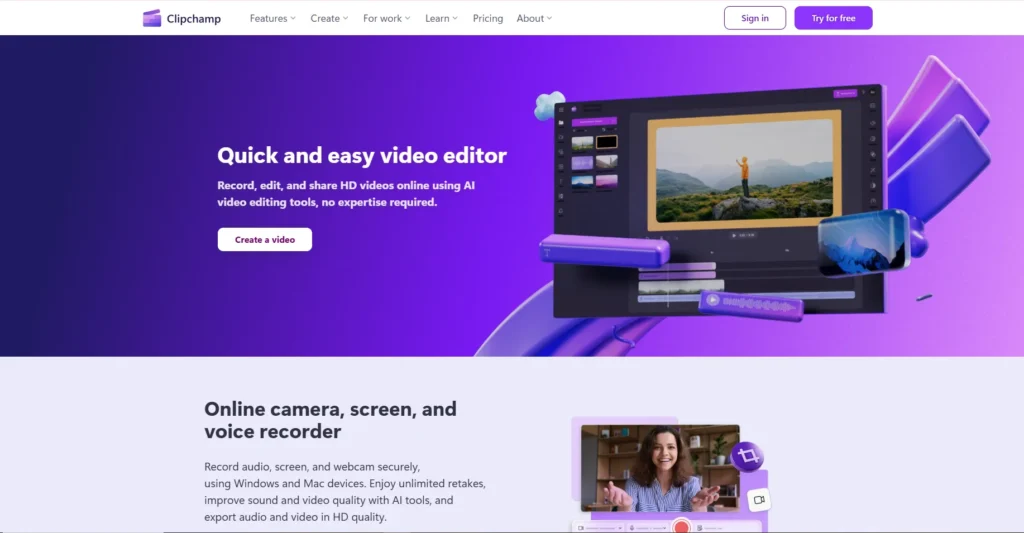Click the cloud icon beside the editor mockup
Viewport: 1024px width, 533px height.
(549, 105)
